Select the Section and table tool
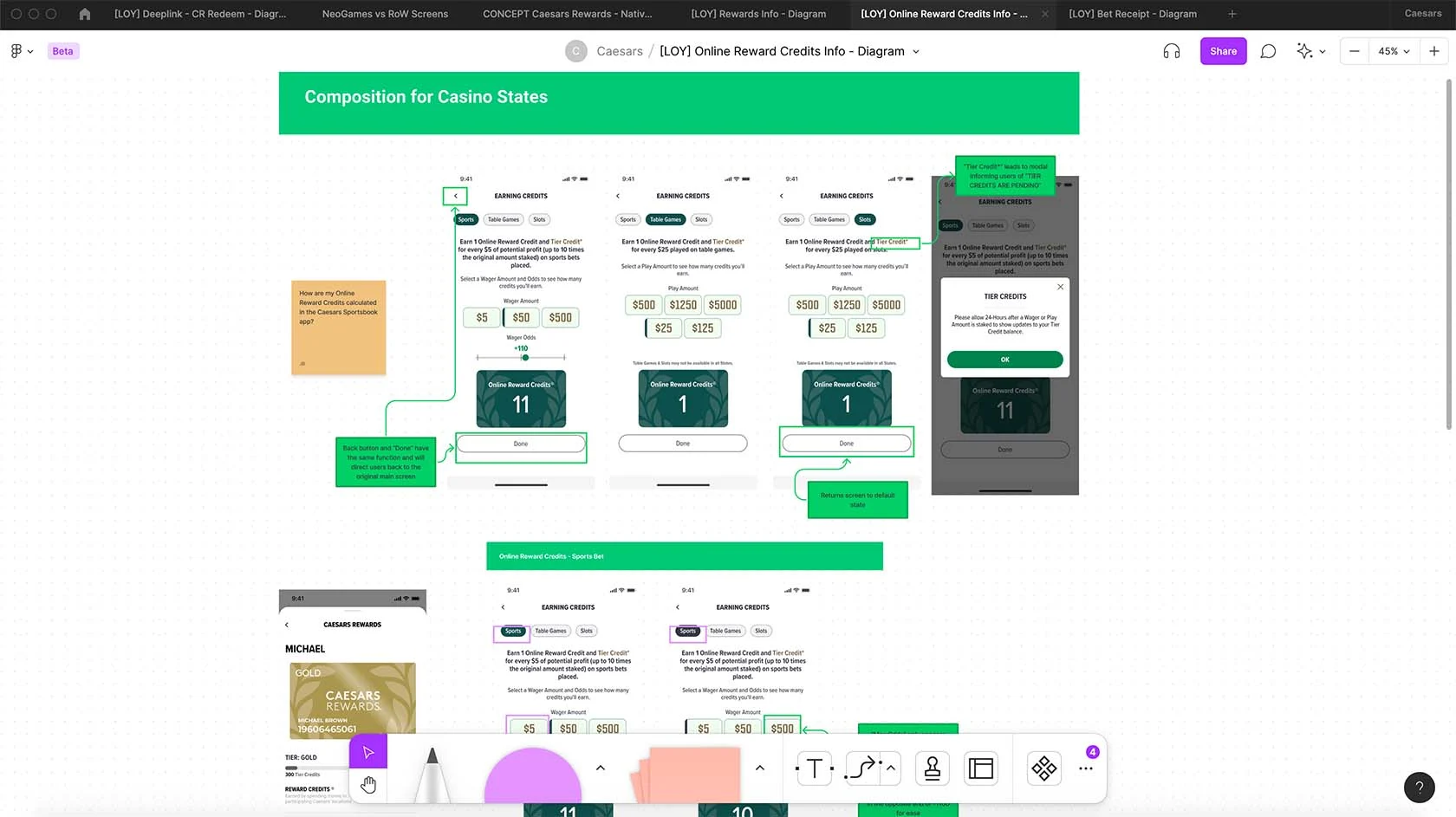1456x817 pixels. (x=981, y=768)
